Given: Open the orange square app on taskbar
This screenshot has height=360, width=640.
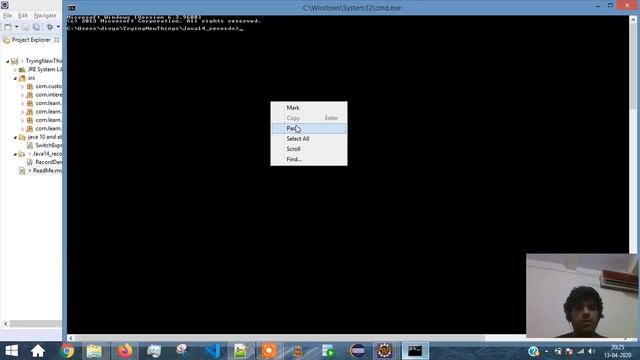Looking at the screenshot, I should point(269,351).
